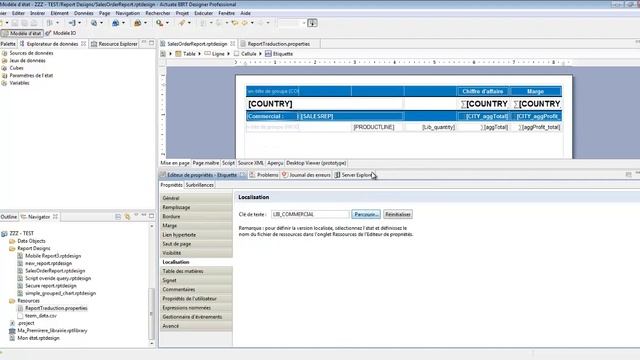Image resolution: width=640 pixels, height=360 pixels.
Task: Select the Cubes node
Action: tap(13, 68)
